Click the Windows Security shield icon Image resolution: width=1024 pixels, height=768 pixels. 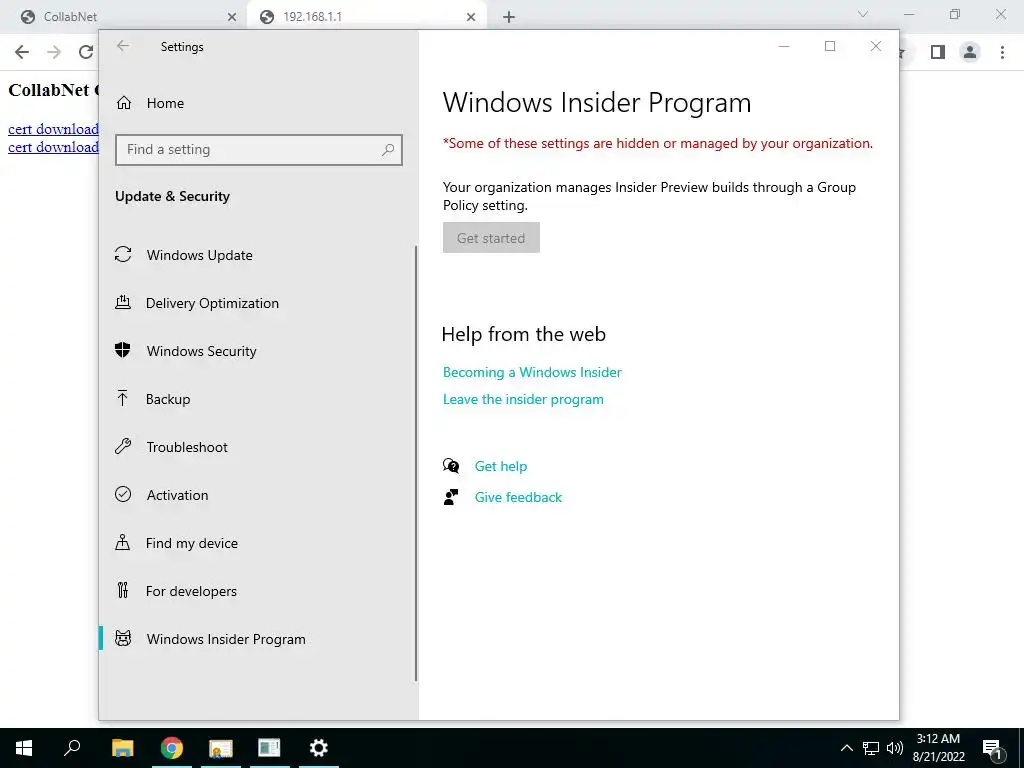click(x=123, y=350)
